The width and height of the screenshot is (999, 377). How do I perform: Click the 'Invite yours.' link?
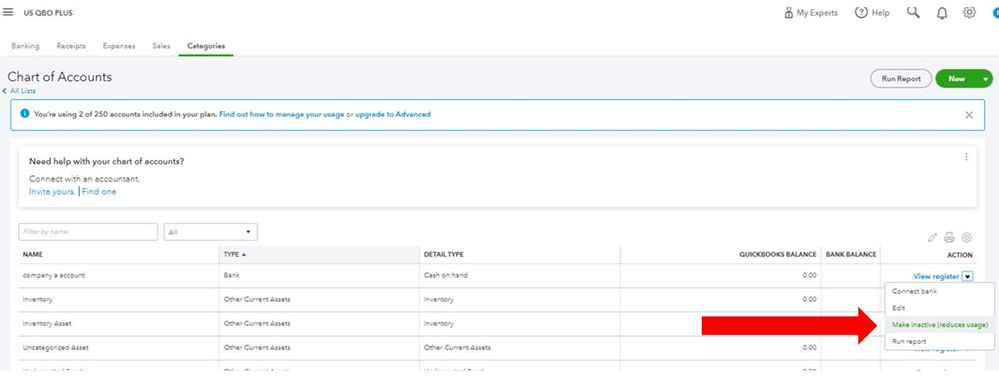coord(52,192)
